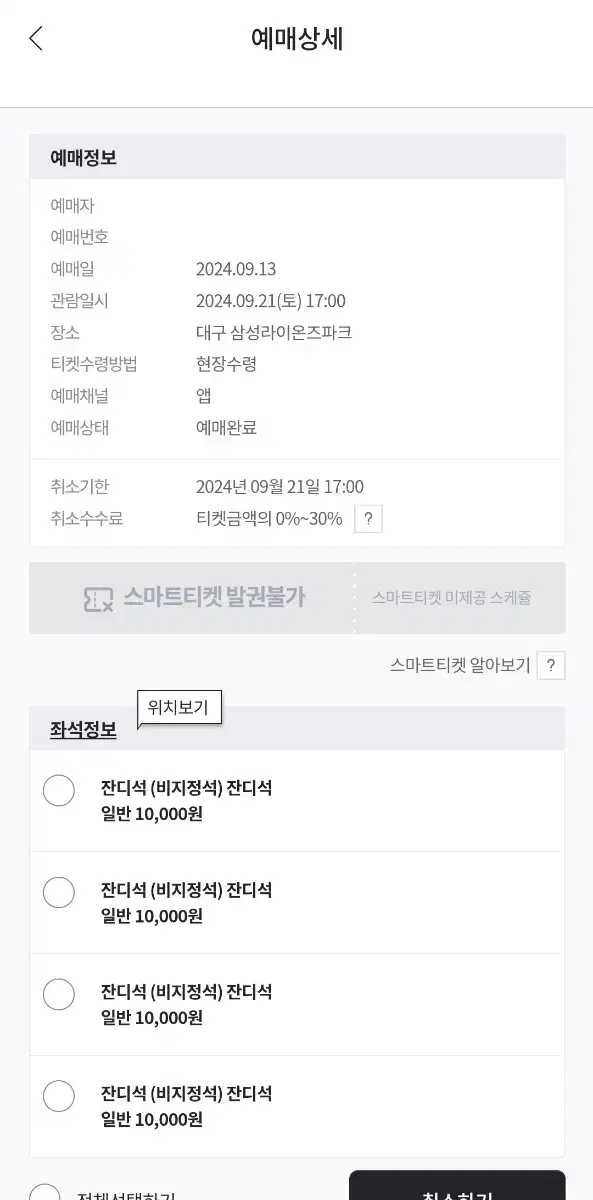The image size is (593, 1200).
Task: Toggle the 전체선택하기 select-all circle
Action: click(45, 1193)
